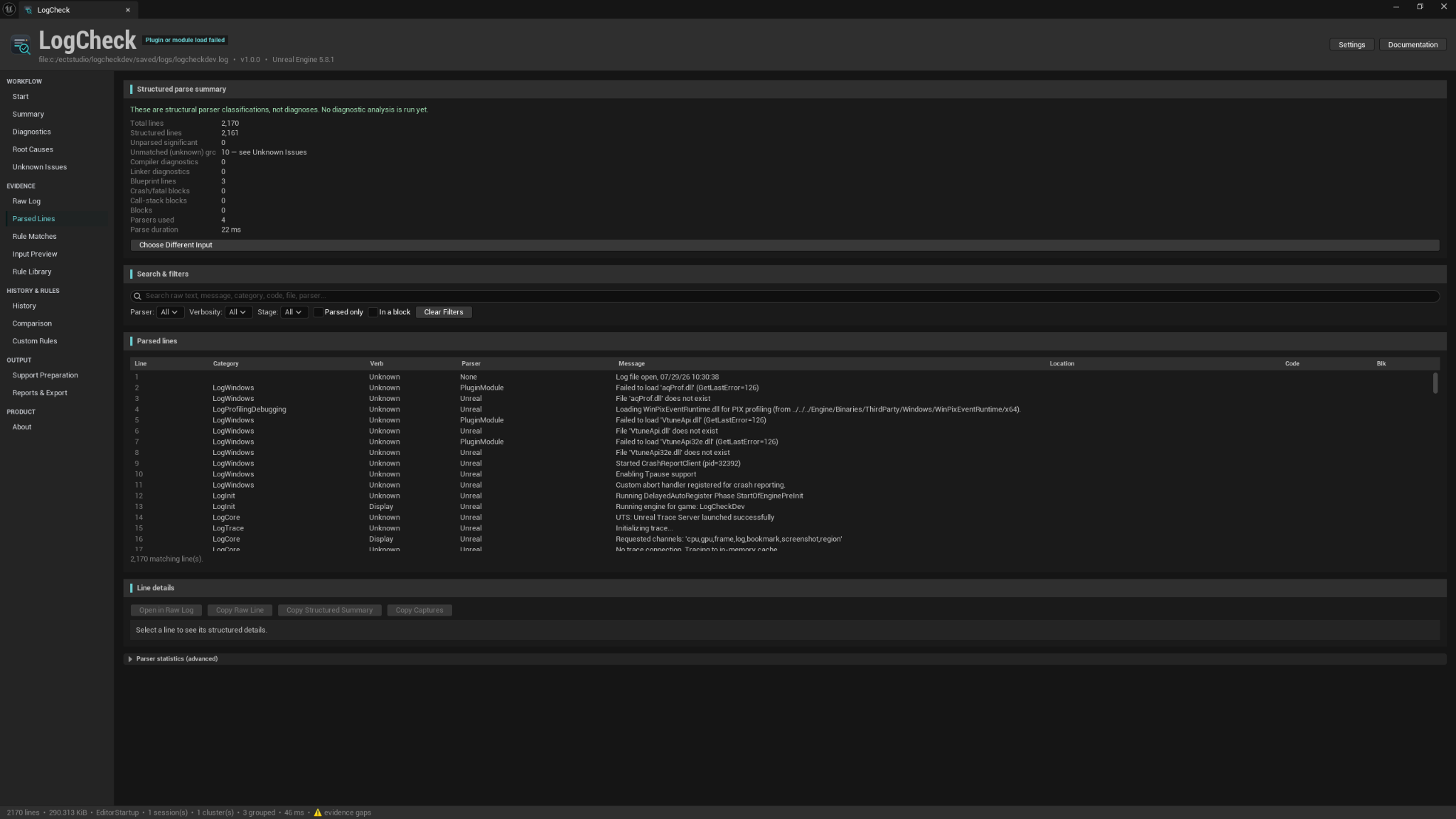Viewport: 1456px width, 819px height.
Task: Sort by the Blk column header
Action: pos(1381,364)
